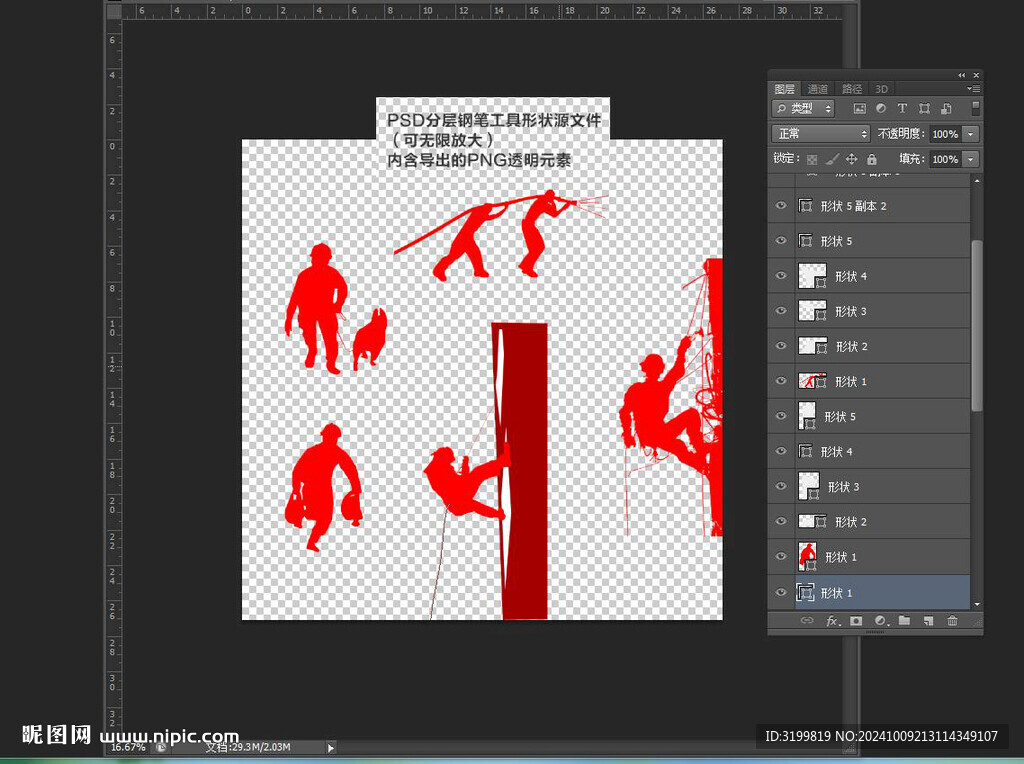
Task: Lock layer position with move icon
Action: tap(851, 159)
